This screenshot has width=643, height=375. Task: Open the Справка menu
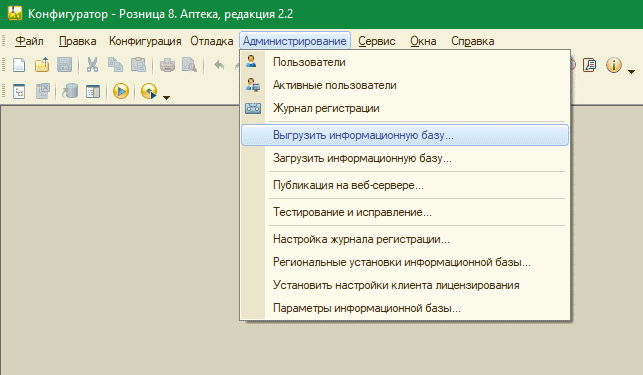pyautogui.click(x=472, y=41)
